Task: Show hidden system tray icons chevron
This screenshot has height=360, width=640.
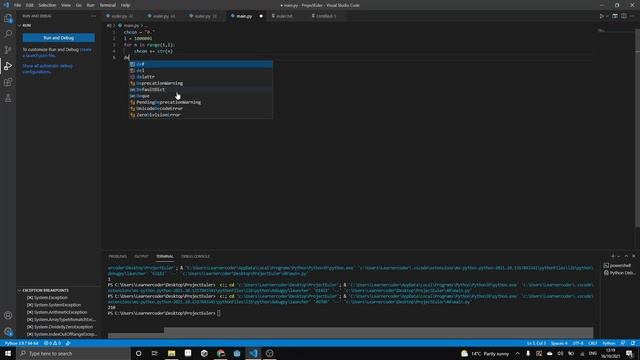Action: pos(517,353)
